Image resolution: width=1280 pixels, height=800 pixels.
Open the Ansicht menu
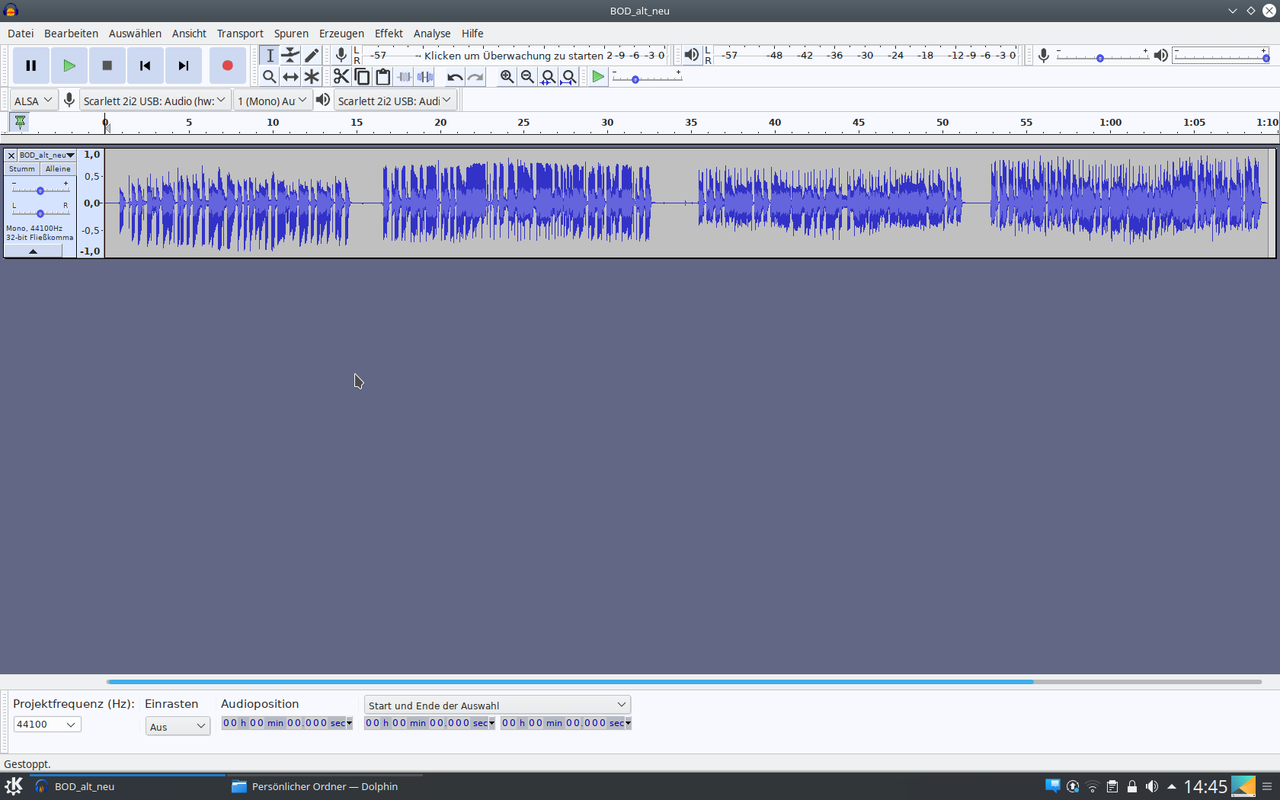click(x=189, y=33)
